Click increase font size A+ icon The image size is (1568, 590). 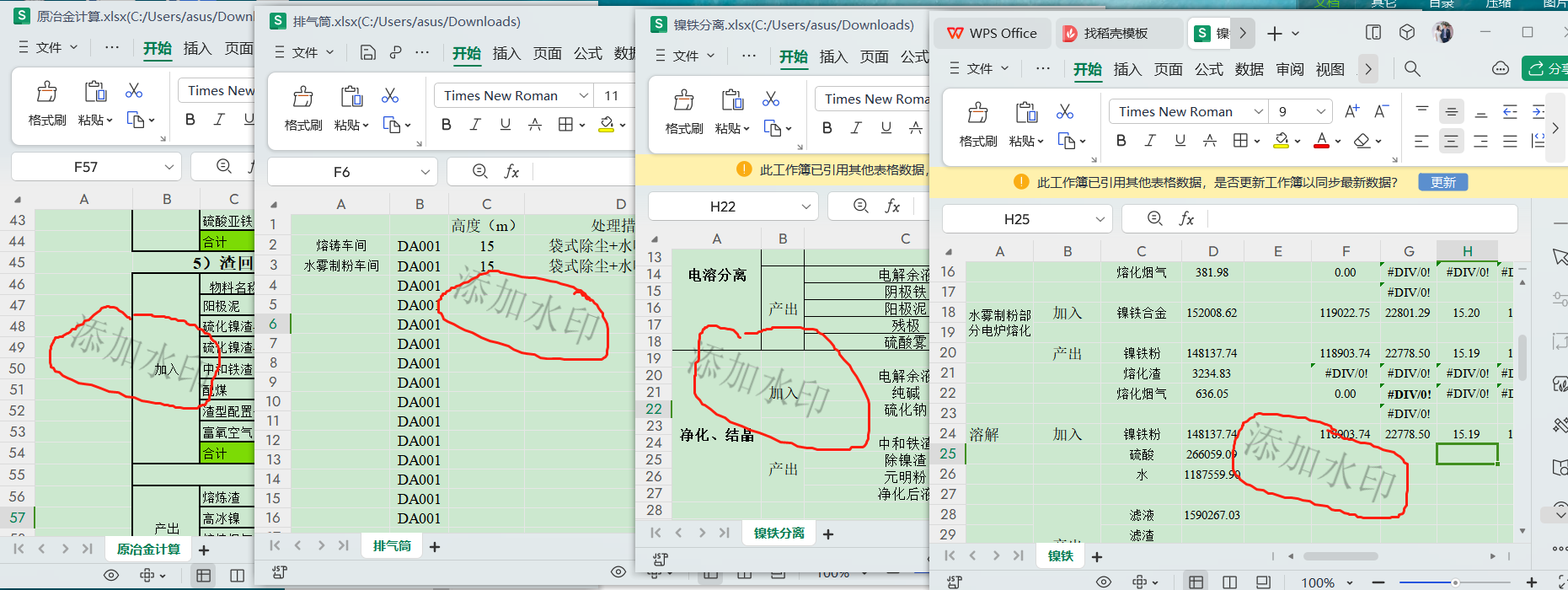coord(1351,111)
